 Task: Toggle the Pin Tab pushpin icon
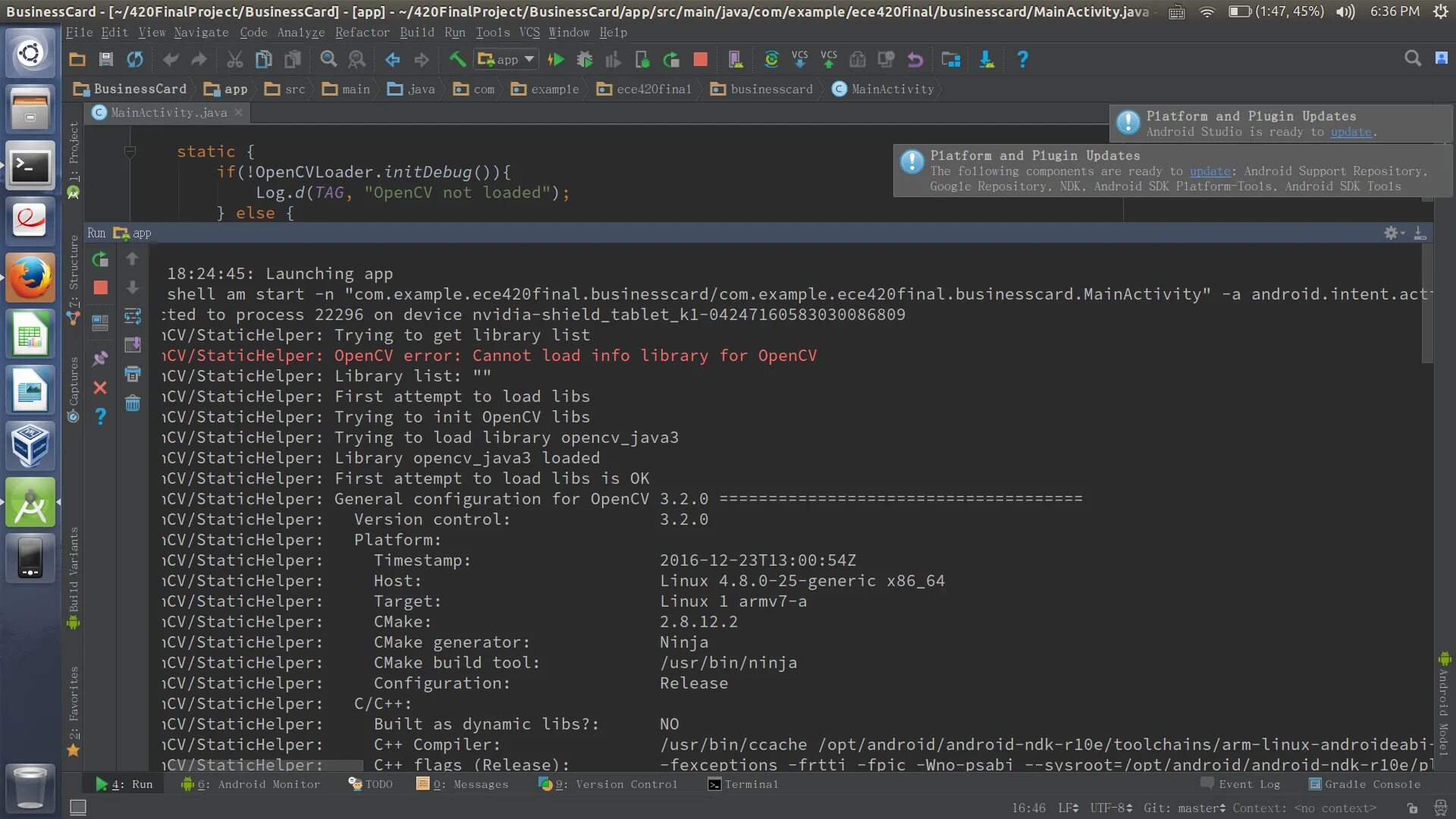100,358
